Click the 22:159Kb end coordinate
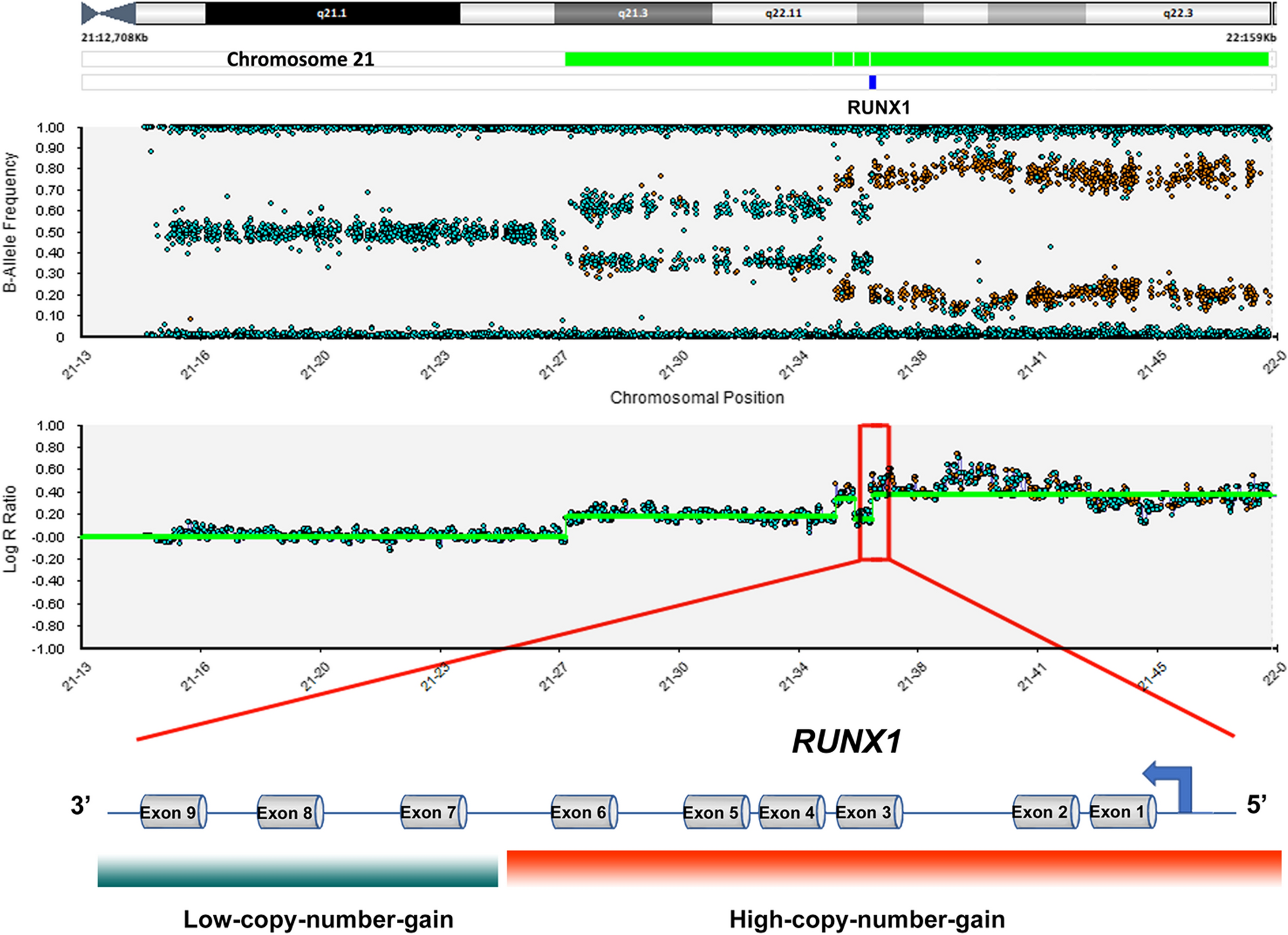Image resolution: width=1288 pixels, height=935 pixels. click(1251, 37)
